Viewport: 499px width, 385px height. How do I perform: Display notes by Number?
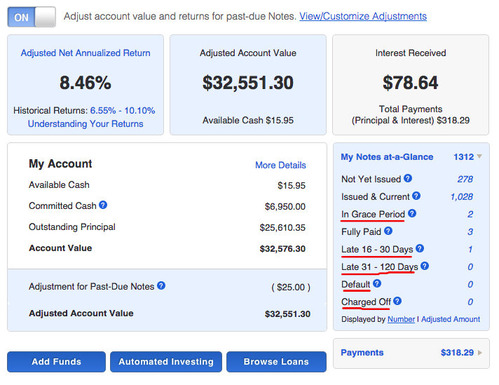(401, 319)
